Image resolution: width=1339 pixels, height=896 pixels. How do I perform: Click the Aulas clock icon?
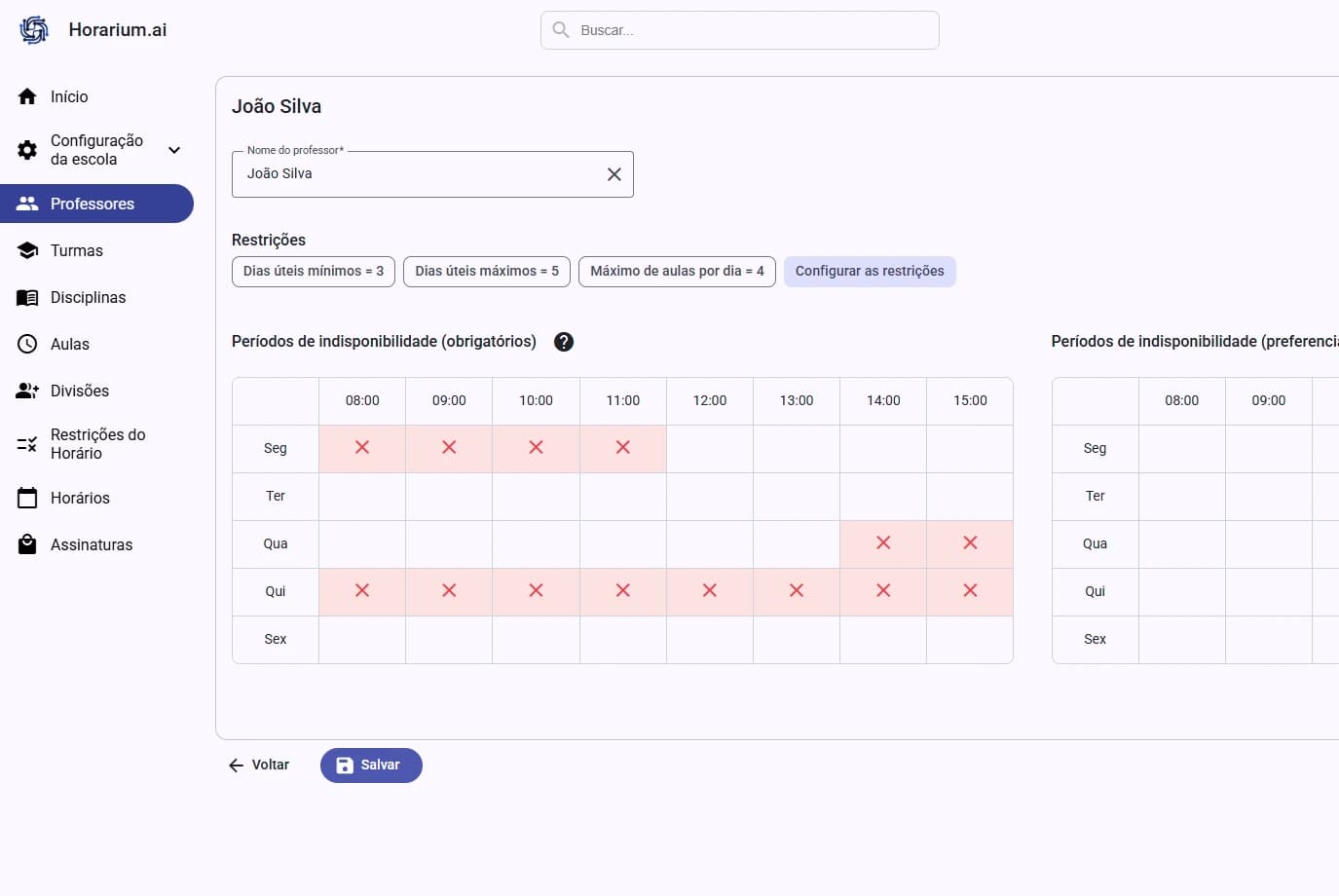pos(27,344)
